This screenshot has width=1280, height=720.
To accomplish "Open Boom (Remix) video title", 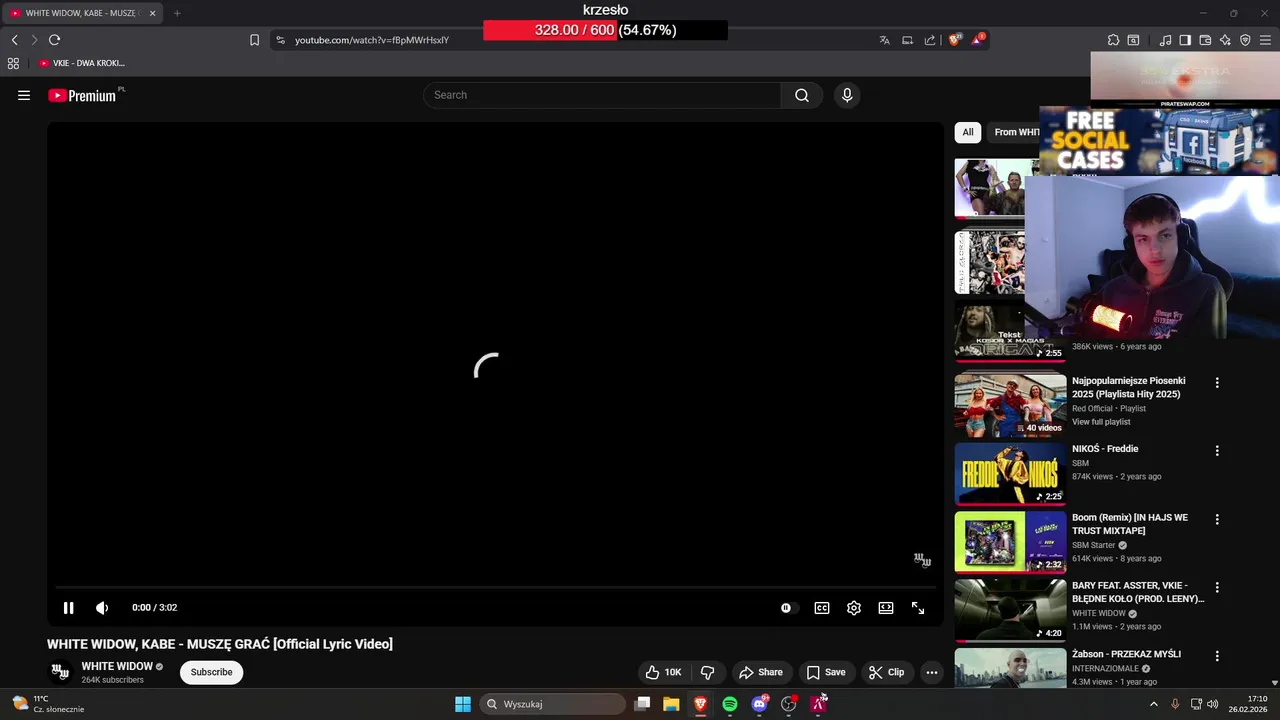I will (x=1130, y=524).
